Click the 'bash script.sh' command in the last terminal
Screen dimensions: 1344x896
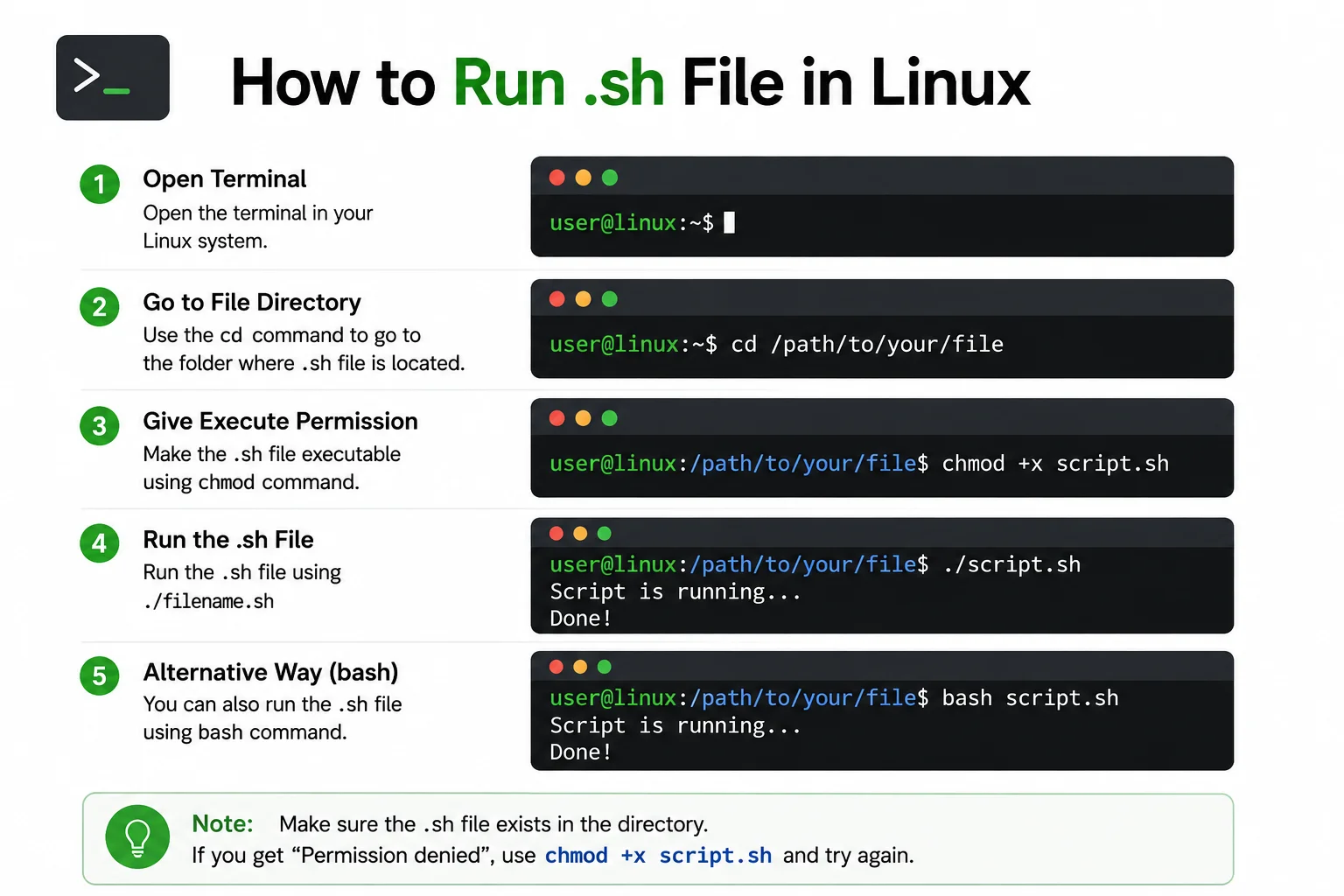(x=1030, y=698)
